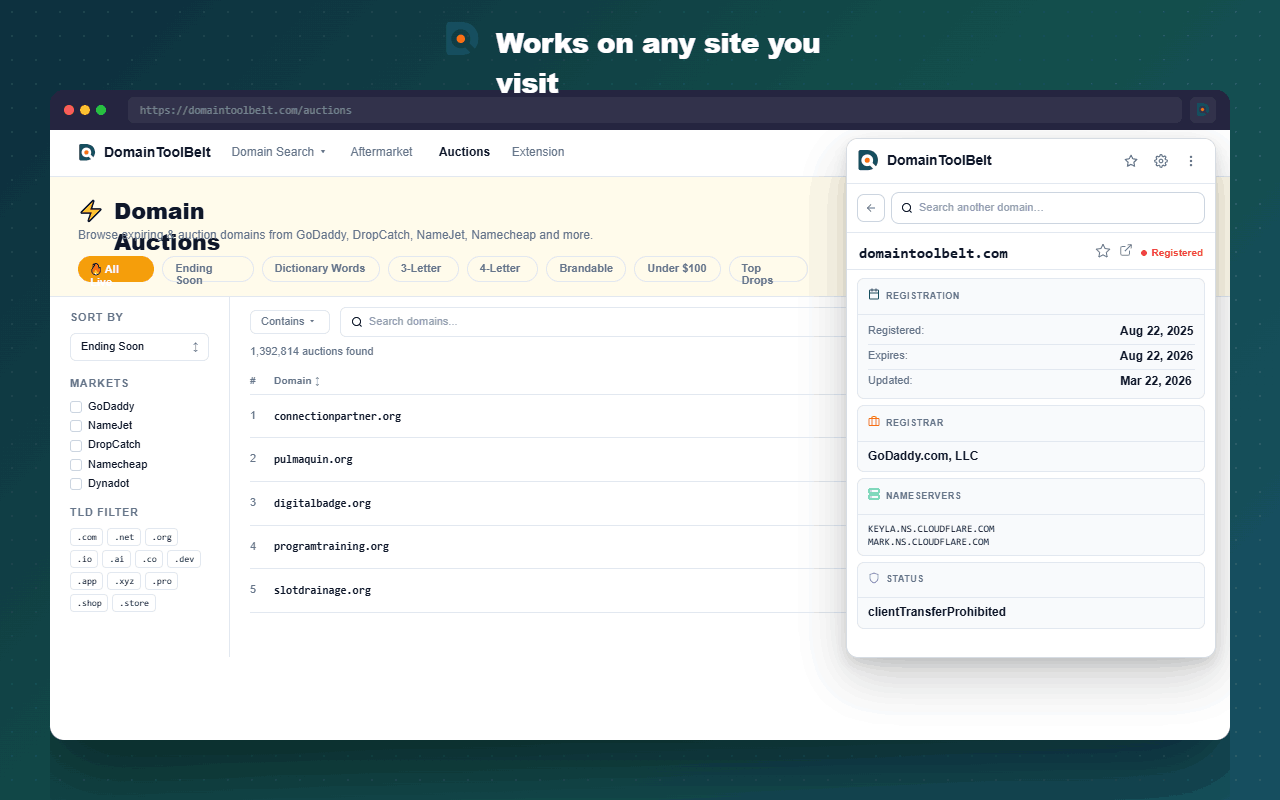Focus the Search domains input field
The image size is (1280, 800).
point(594,322)
